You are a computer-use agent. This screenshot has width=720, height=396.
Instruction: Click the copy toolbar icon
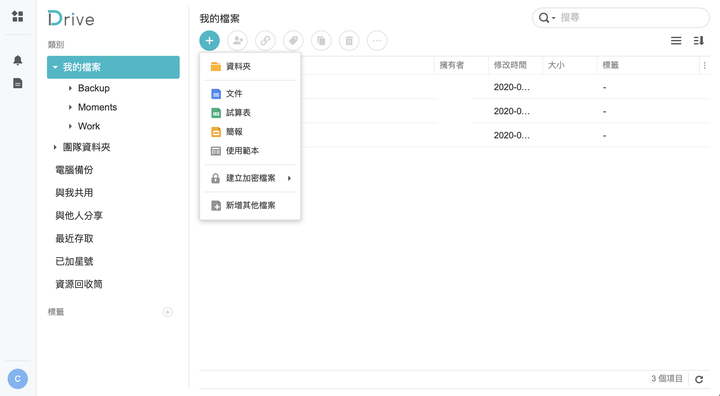[x=321, y=41]
